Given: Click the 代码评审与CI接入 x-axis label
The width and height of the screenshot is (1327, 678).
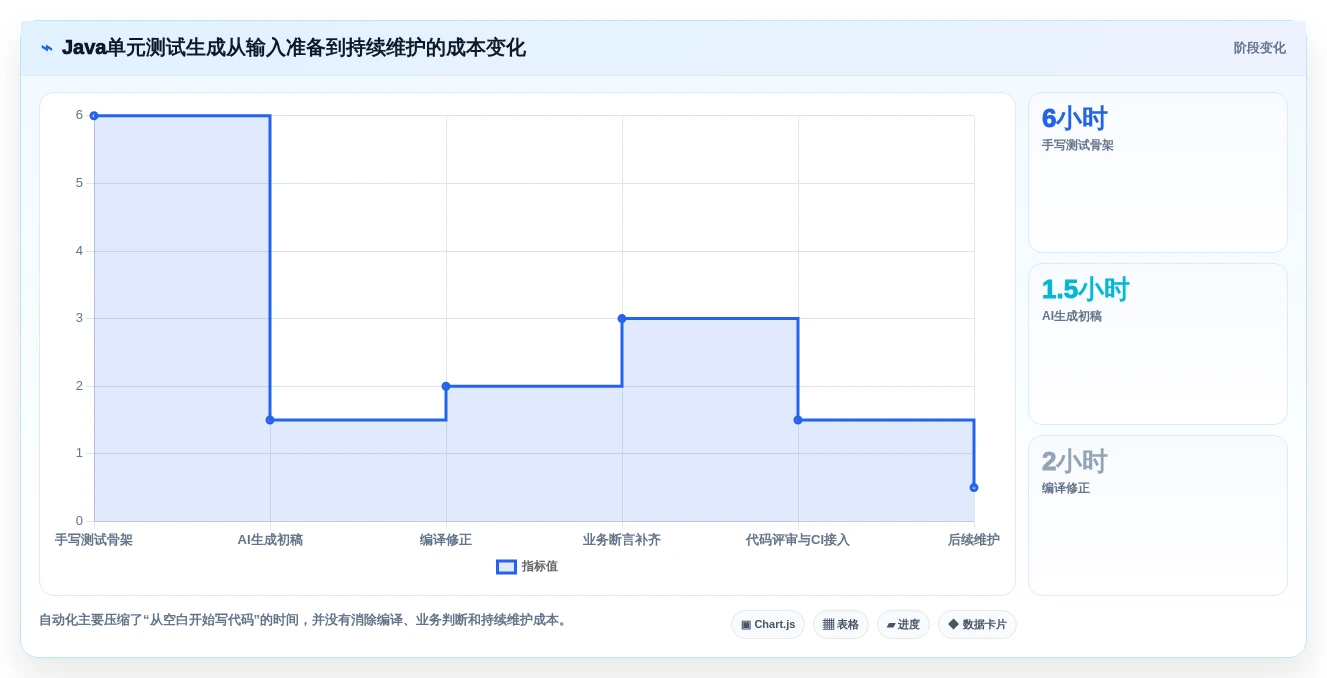Looking at the screenshot, I should 798,540.
